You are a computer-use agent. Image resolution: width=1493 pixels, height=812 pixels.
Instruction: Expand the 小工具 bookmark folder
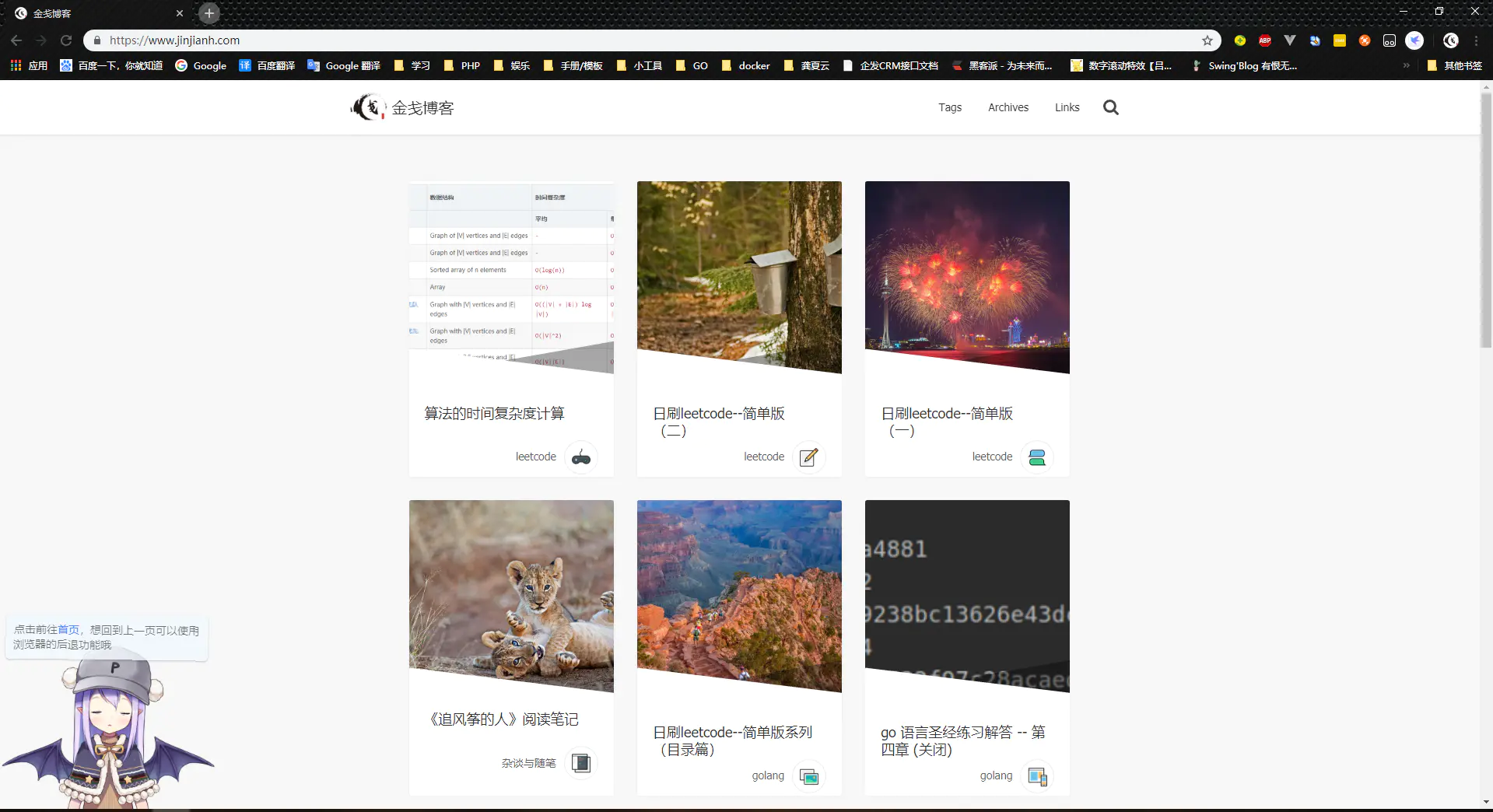point(640,66)
